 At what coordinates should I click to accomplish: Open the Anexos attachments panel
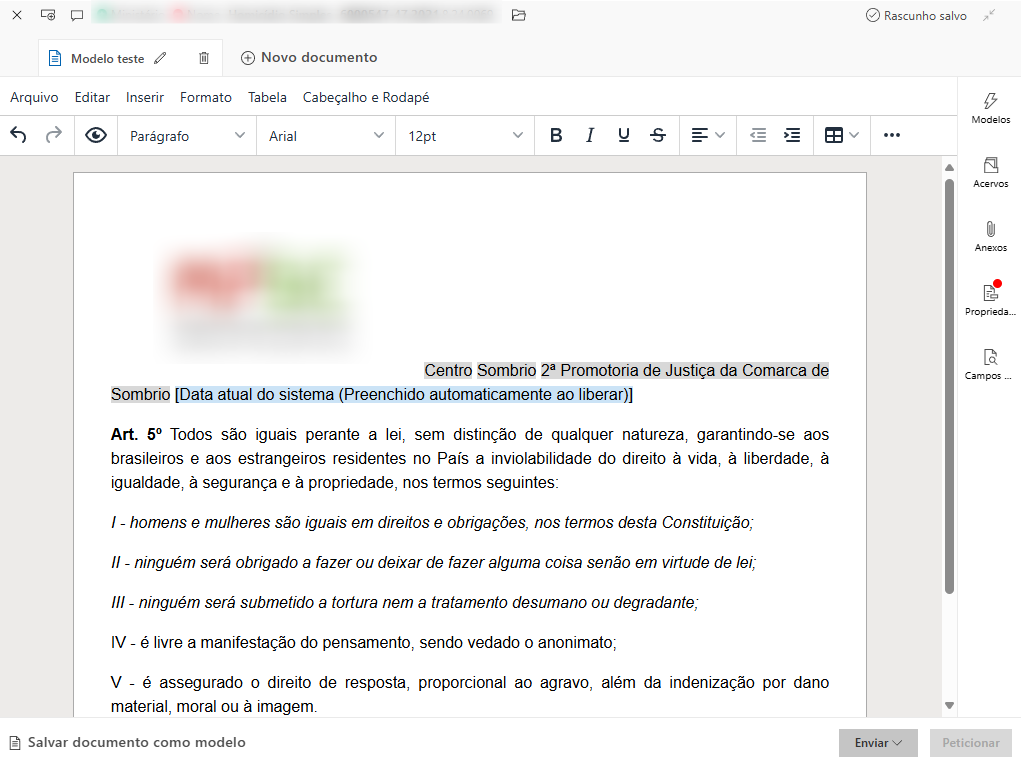[x=990, y=236]
